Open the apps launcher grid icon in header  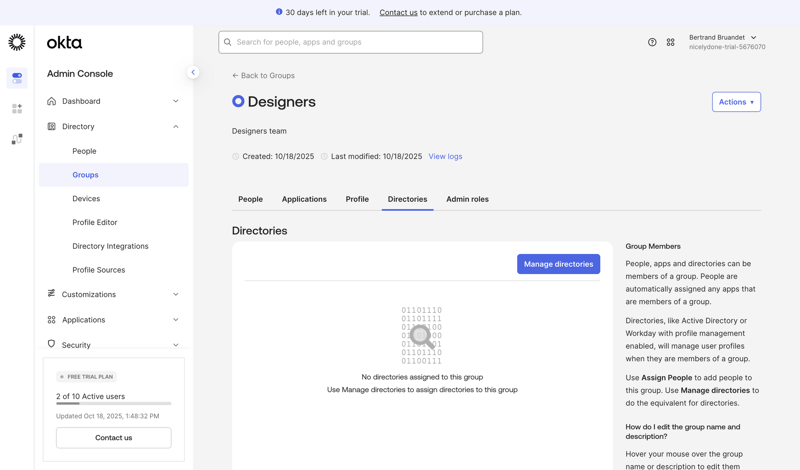670,42
